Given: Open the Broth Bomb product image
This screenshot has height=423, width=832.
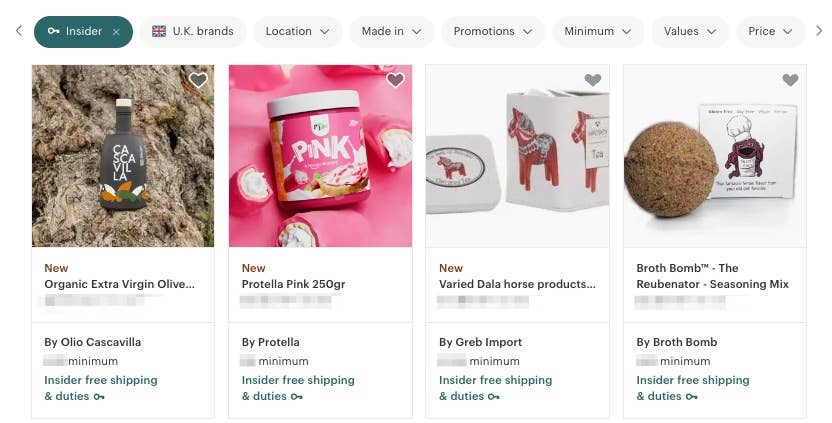Looking at the screenshot, I should click(x=714, y=156).
